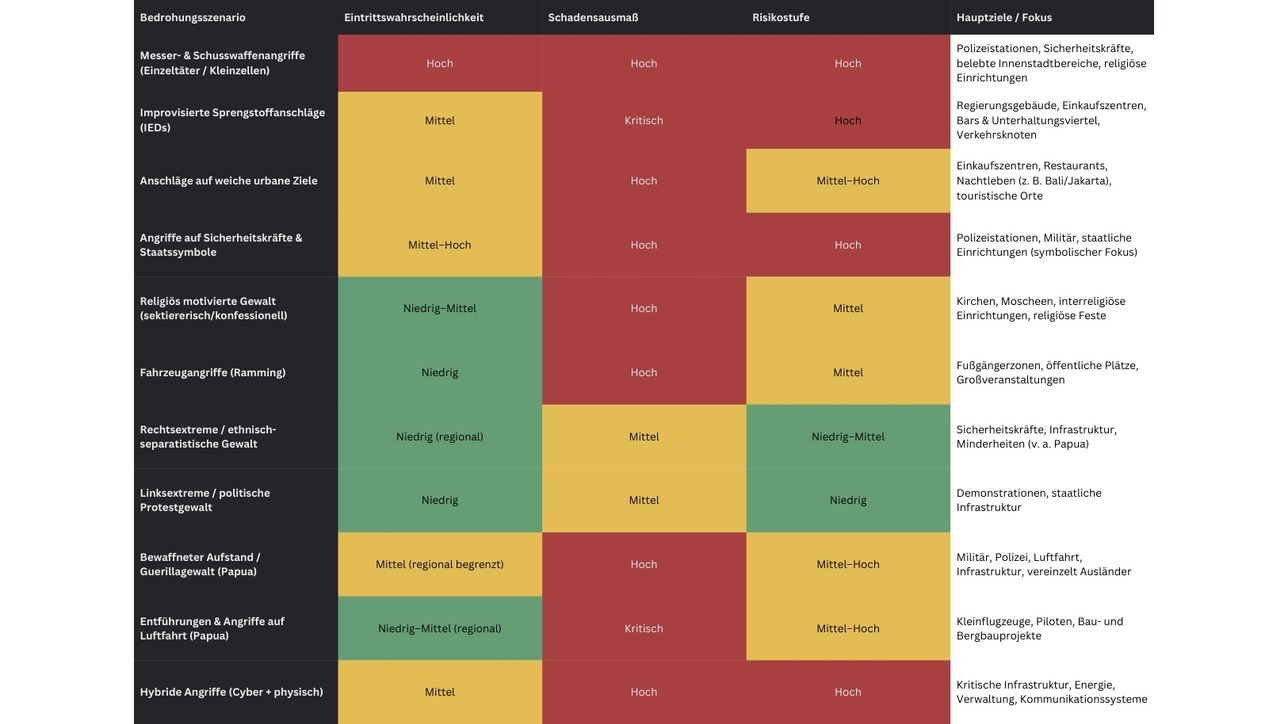Select the Kritisch cell in the Entführungen row

[644, 628]
